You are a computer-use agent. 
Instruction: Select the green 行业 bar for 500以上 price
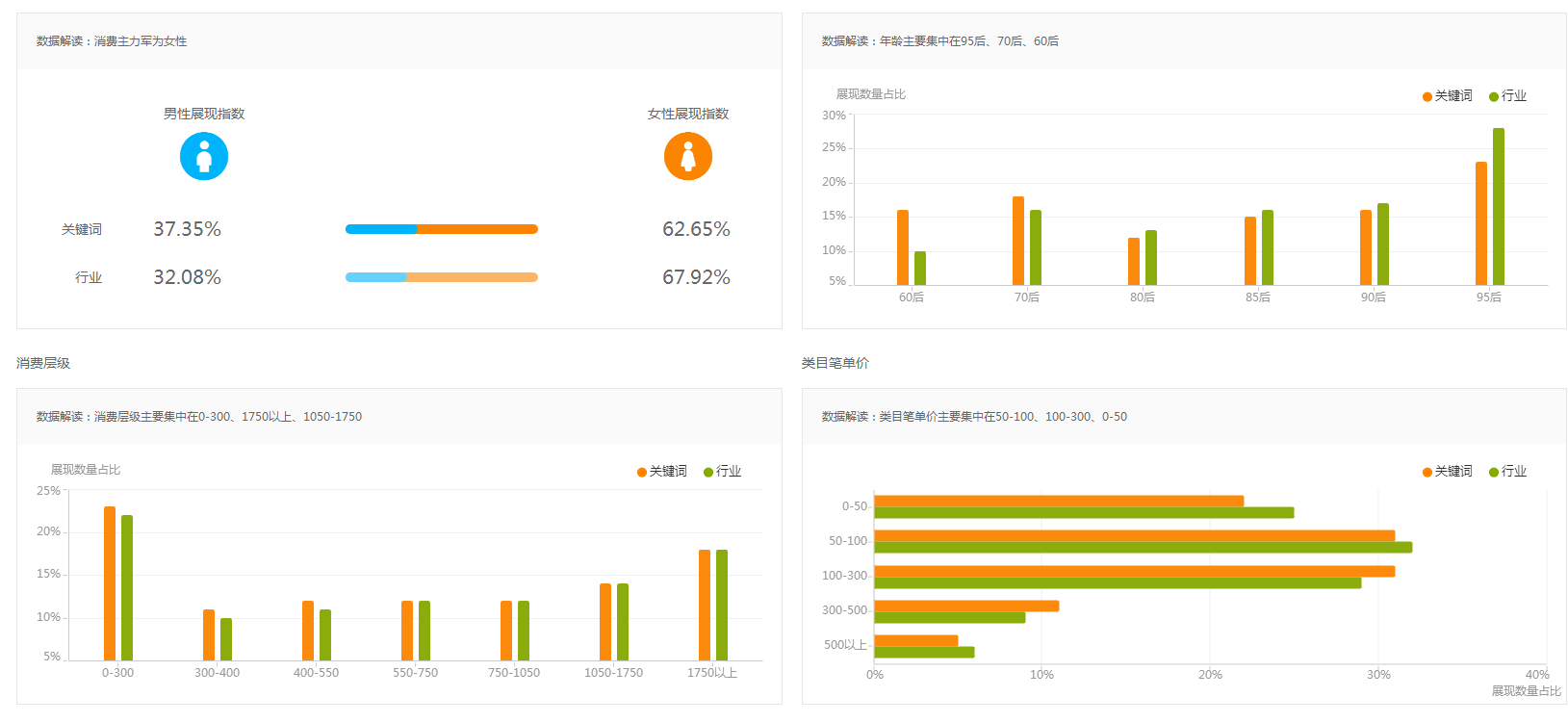pyautogui.click(x=924, y=652)
